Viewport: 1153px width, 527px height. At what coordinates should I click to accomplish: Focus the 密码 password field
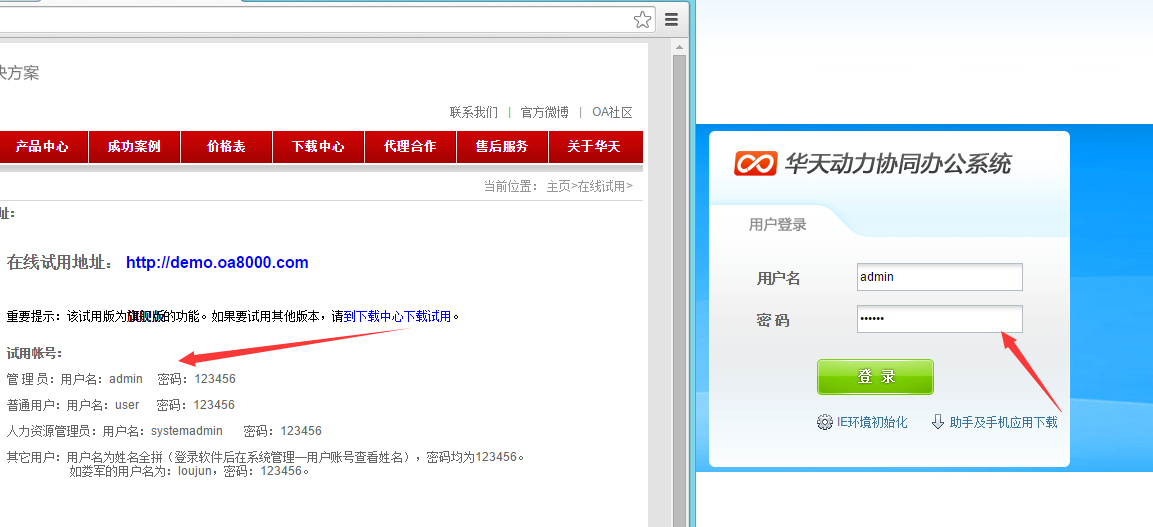pyautogui.click(x=940, y=319)
